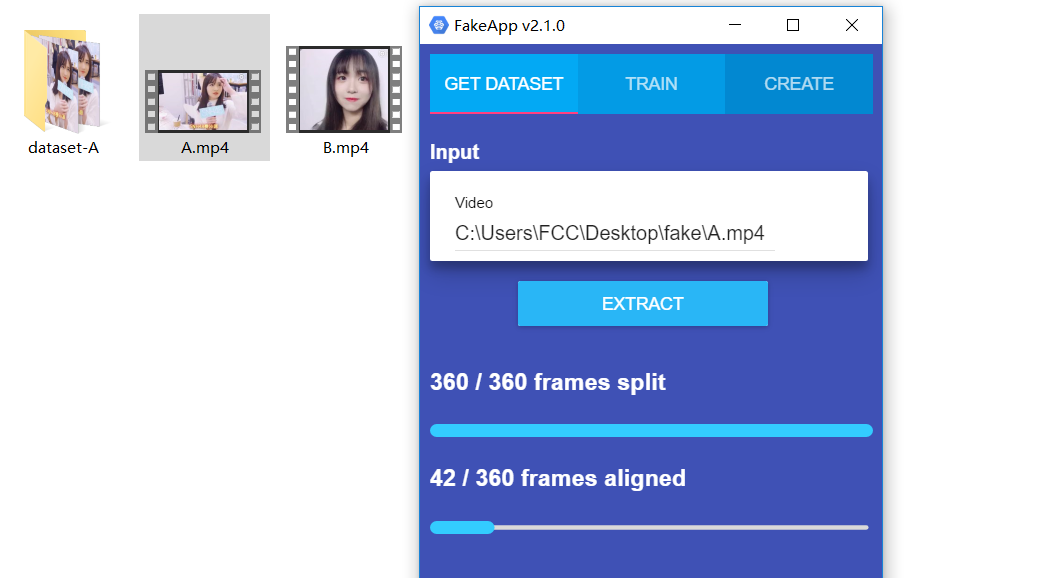
Task: Click the '360 / 360 frames split' text
Action: point(547,382)
